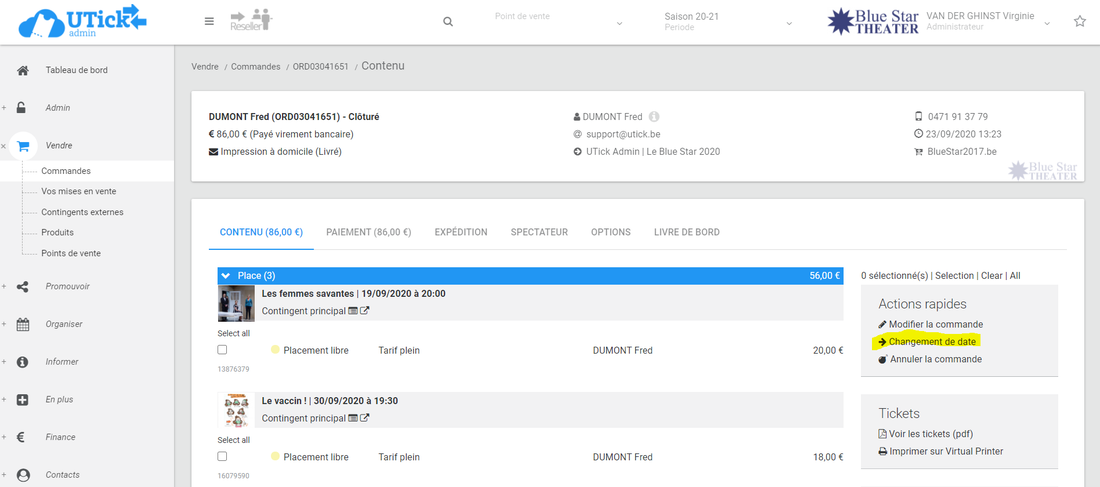
Task: Click the hamburger menu icon
Action: pyautogui.click(x=209, y=21)
